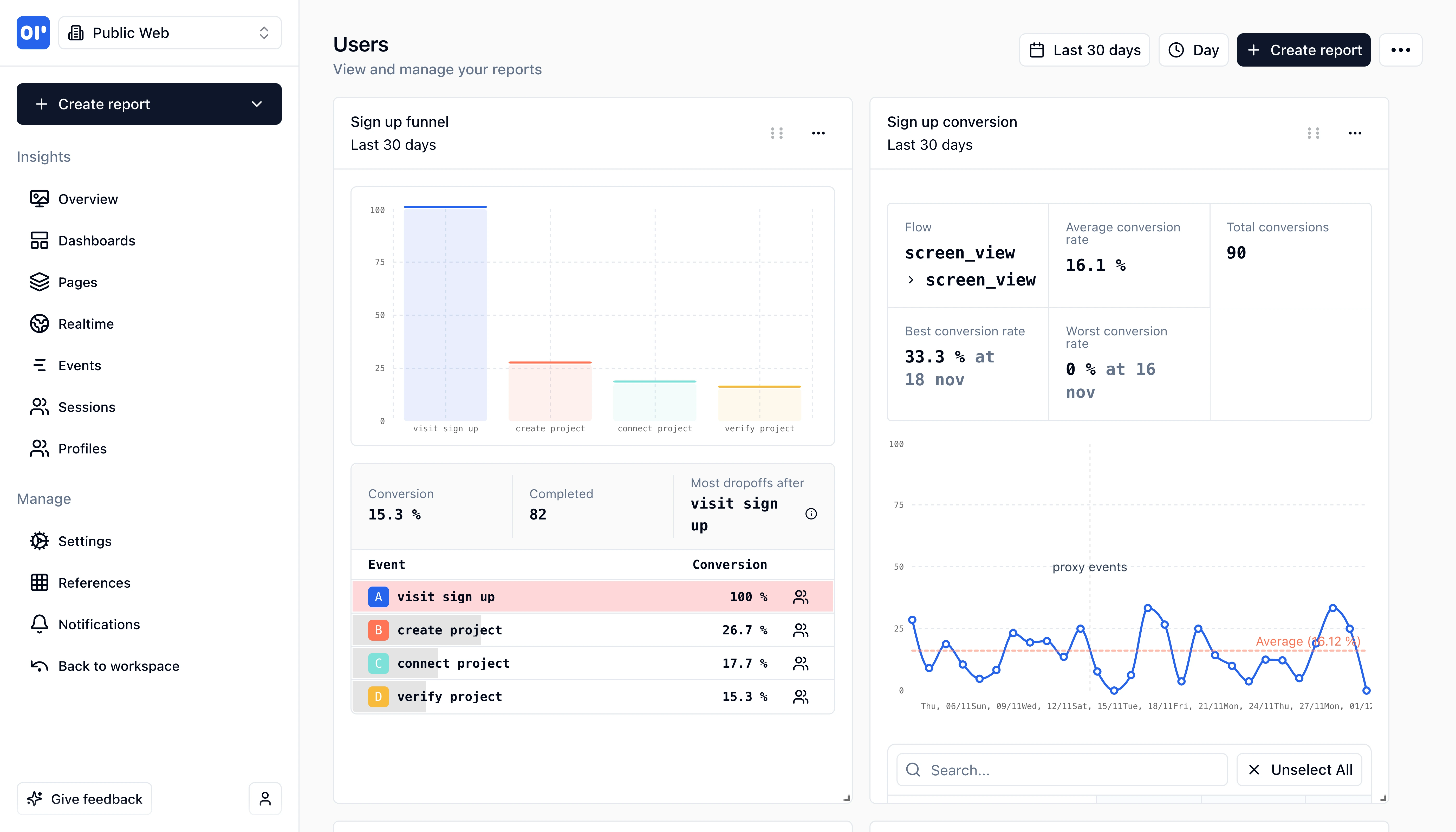Open the Sessions insights view
This screenshot has width=1456, height=832.
click(x=87, y=407)
